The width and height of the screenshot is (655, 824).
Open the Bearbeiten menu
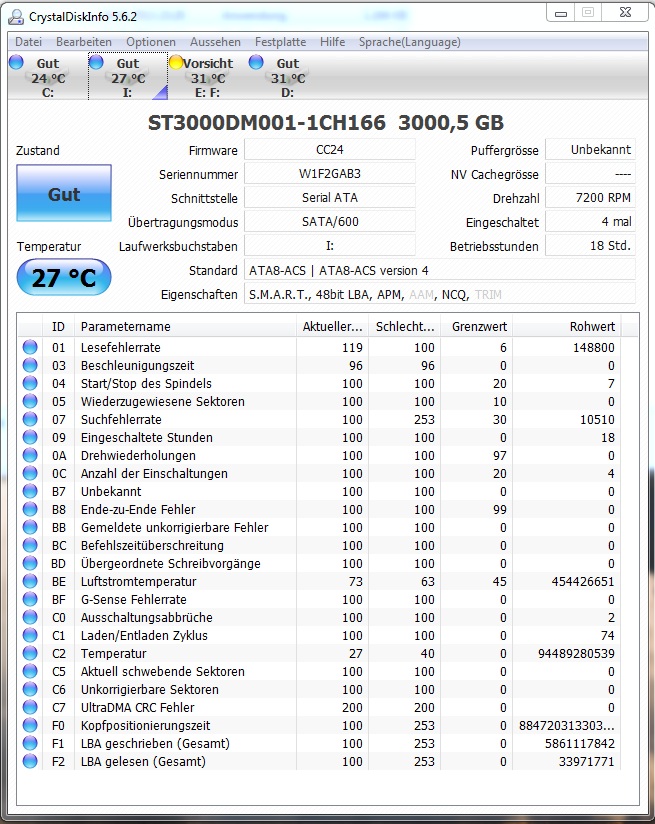[84, 42]
